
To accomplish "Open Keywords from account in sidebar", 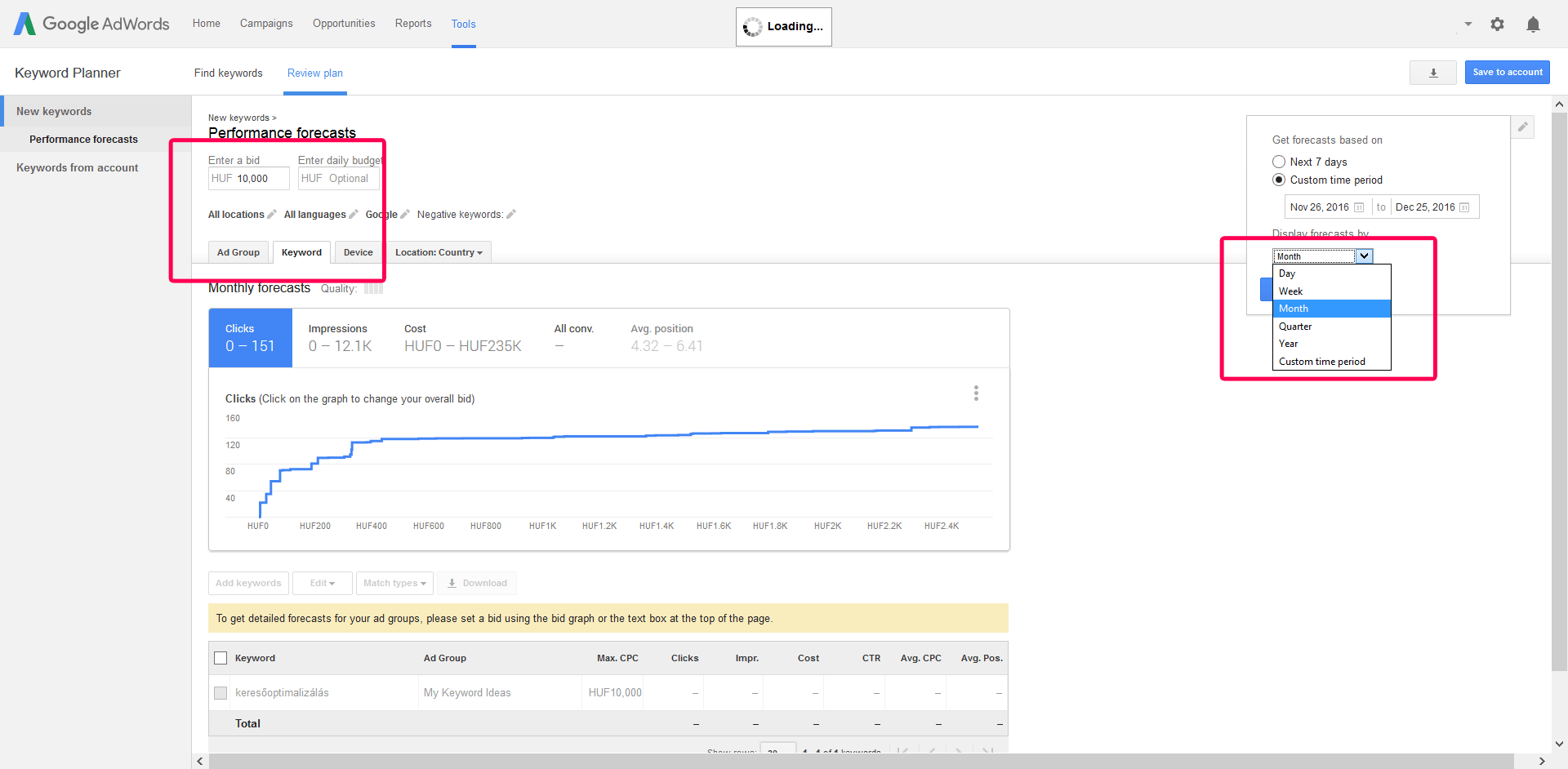I will 78,168.
